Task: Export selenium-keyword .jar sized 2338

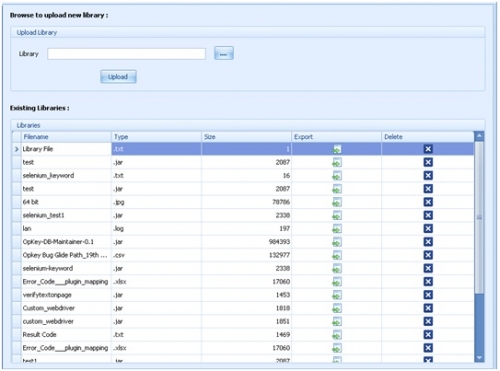Action: click(337, 268)
